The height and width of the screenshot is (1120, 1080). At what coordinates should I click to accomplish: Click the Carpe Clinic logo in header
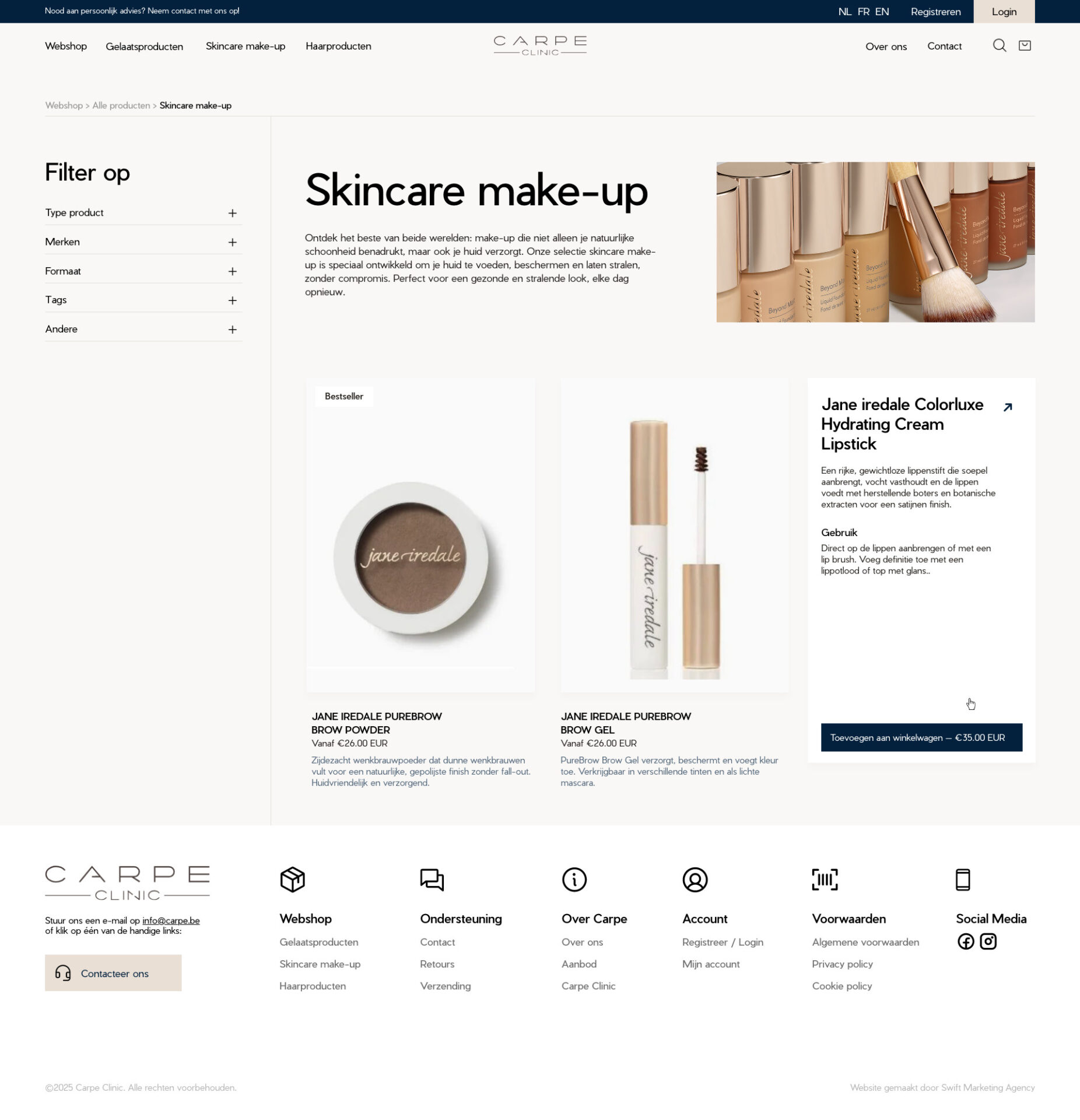click(x=540, y=45)
